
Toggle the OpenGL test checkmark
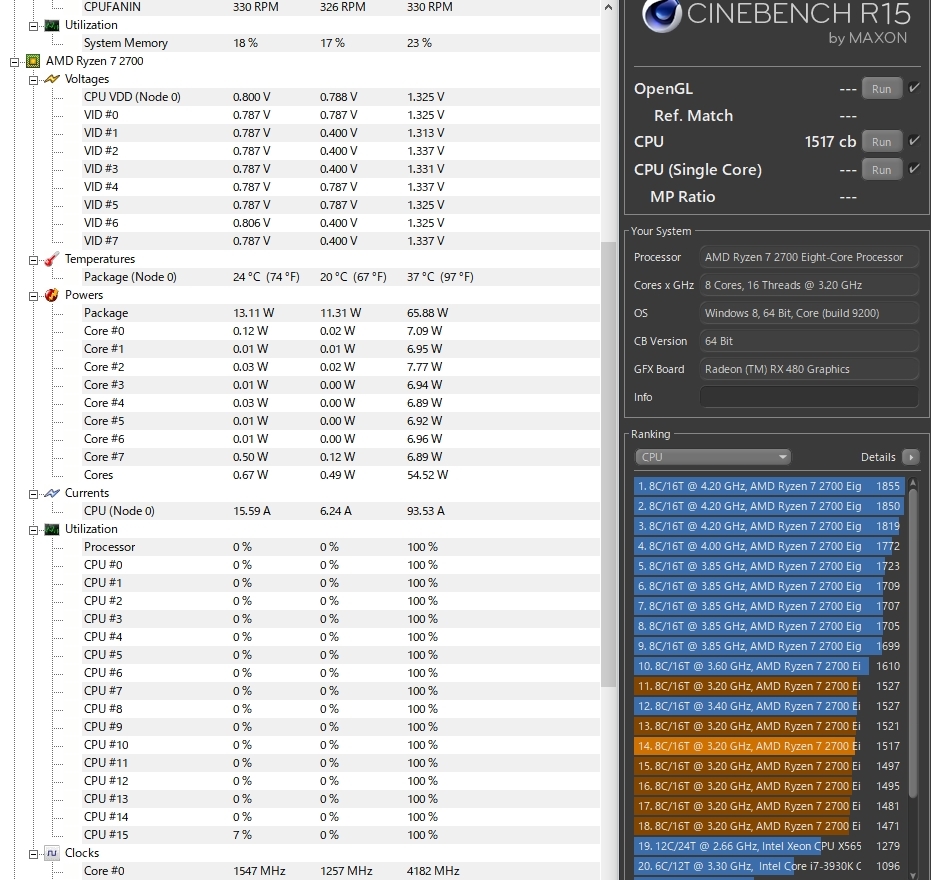pyautogui.click(x=914, y=88)
